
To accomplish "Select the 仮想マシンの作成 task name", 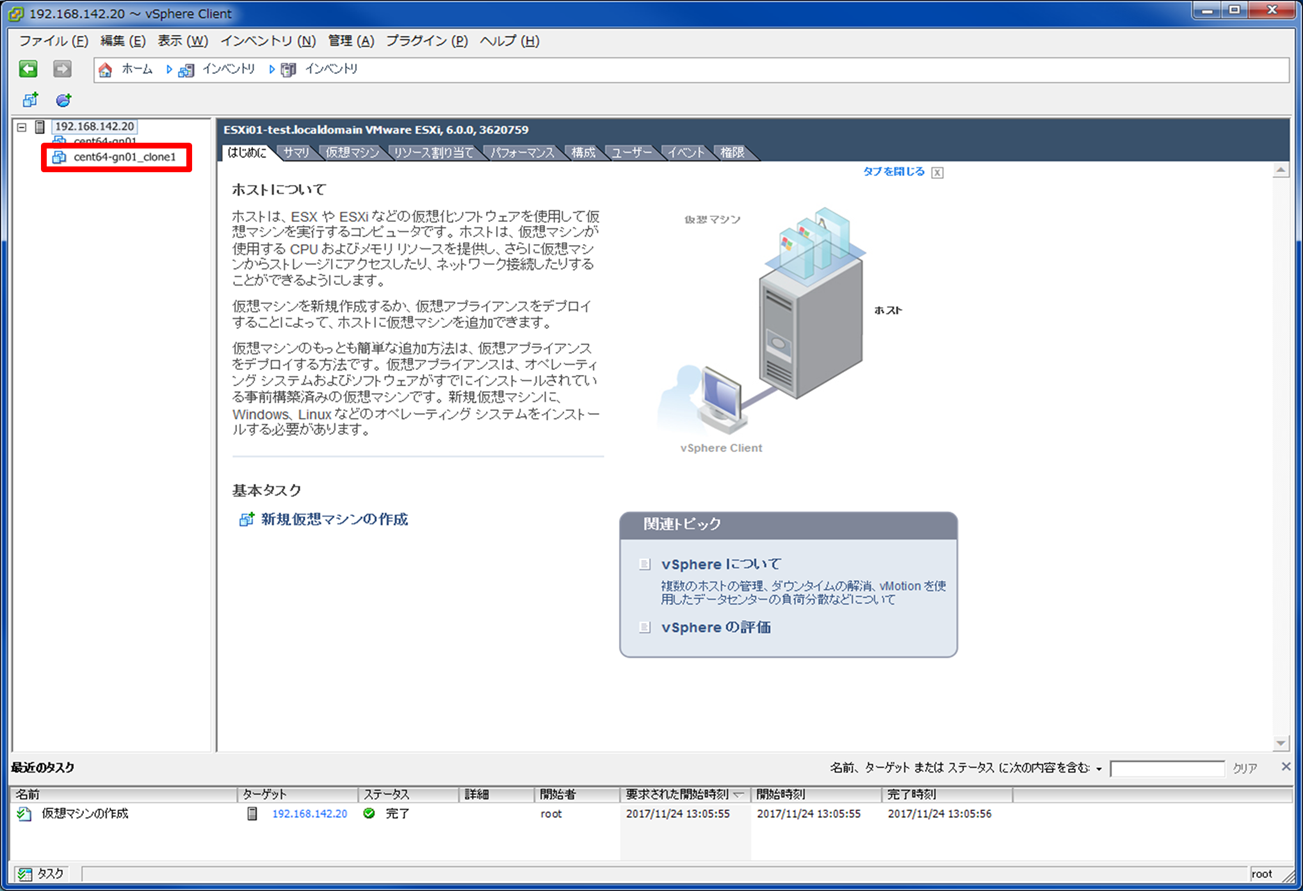I will (x=85, y=814).
